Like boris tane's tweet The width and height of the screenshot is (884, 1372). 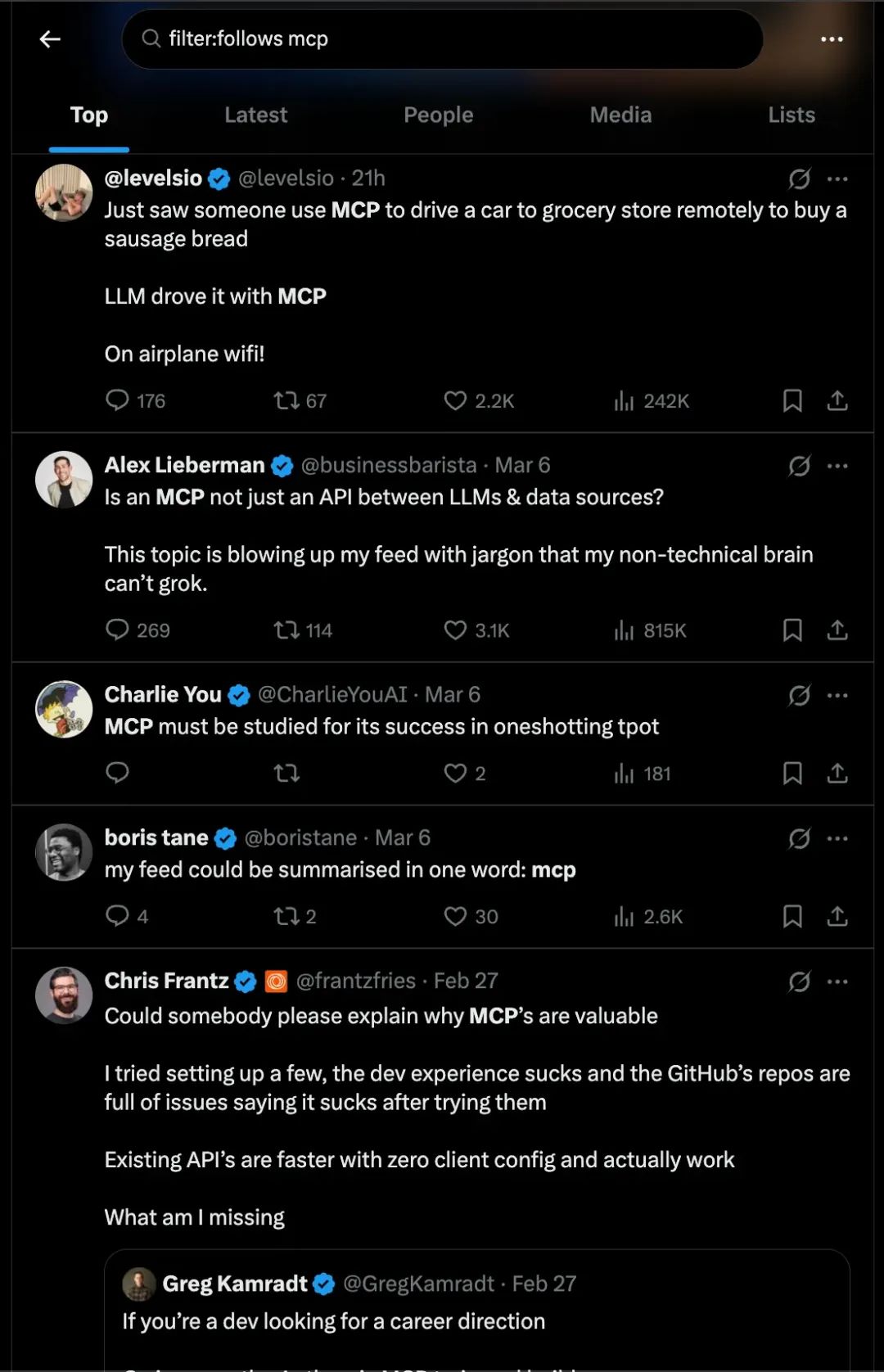point(455,916)
